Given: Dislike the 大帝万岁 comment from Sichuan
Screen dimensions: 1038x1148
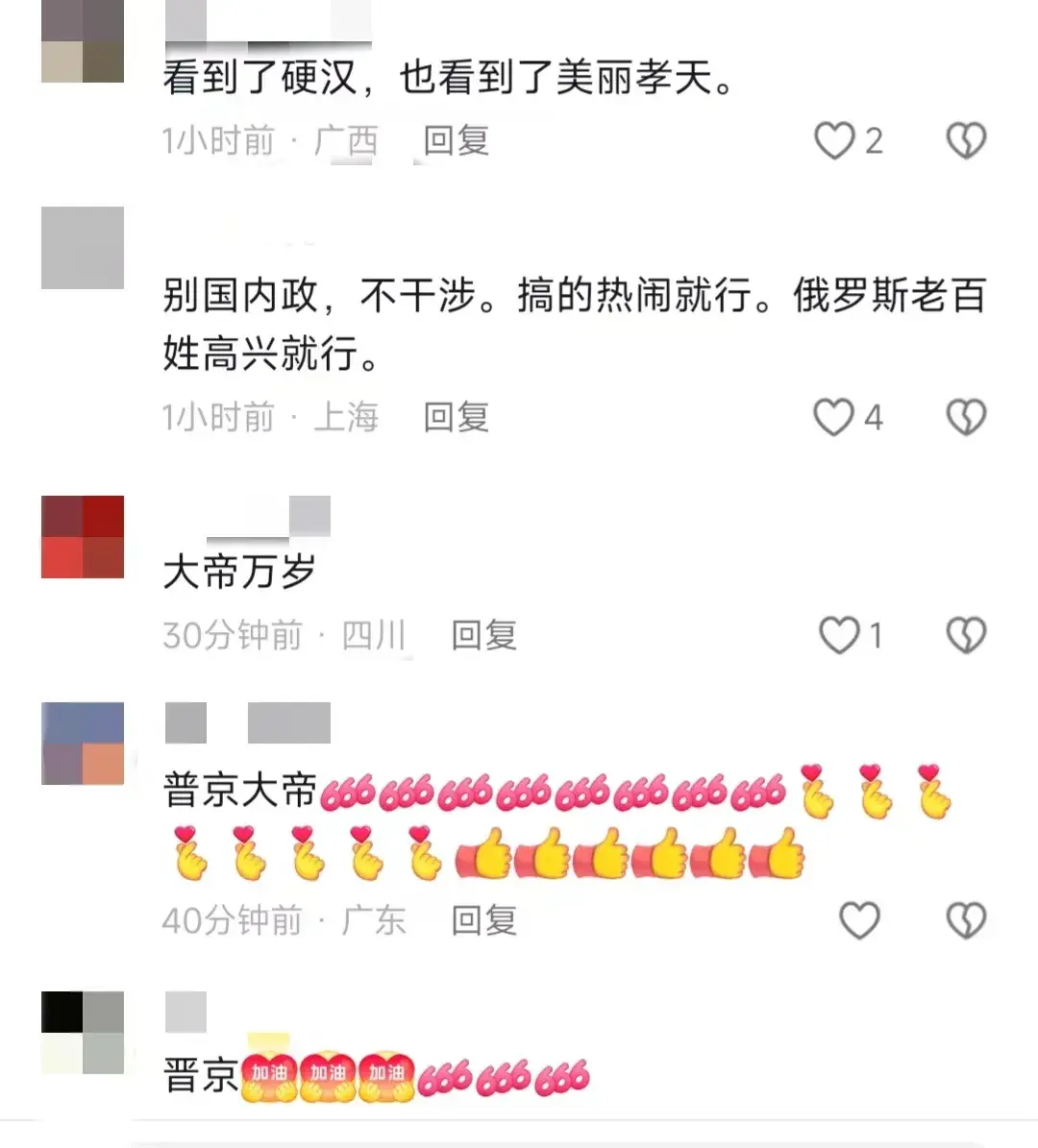Looking at the screenshot, I should [966, 635].
